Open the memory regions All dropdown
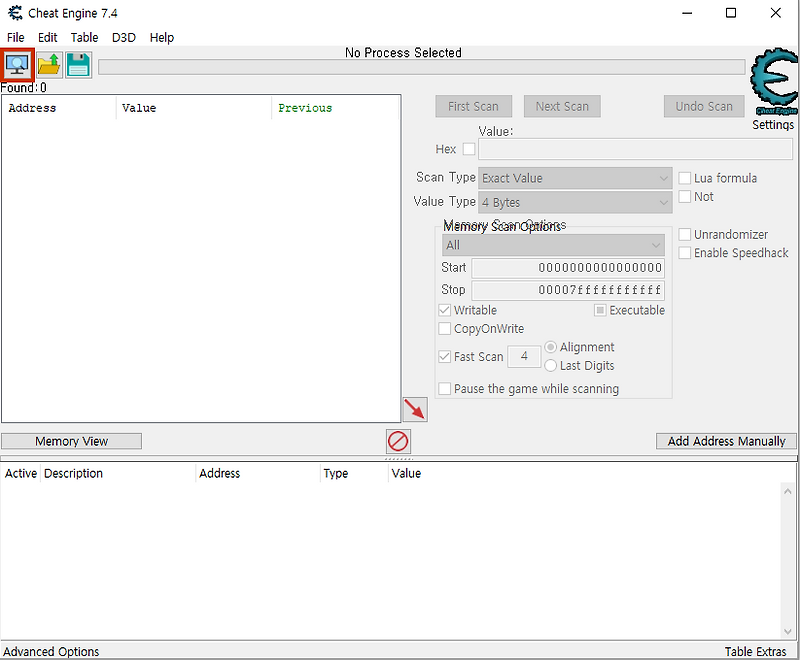Viewport: 800px width, 660px height. point(553,244)
